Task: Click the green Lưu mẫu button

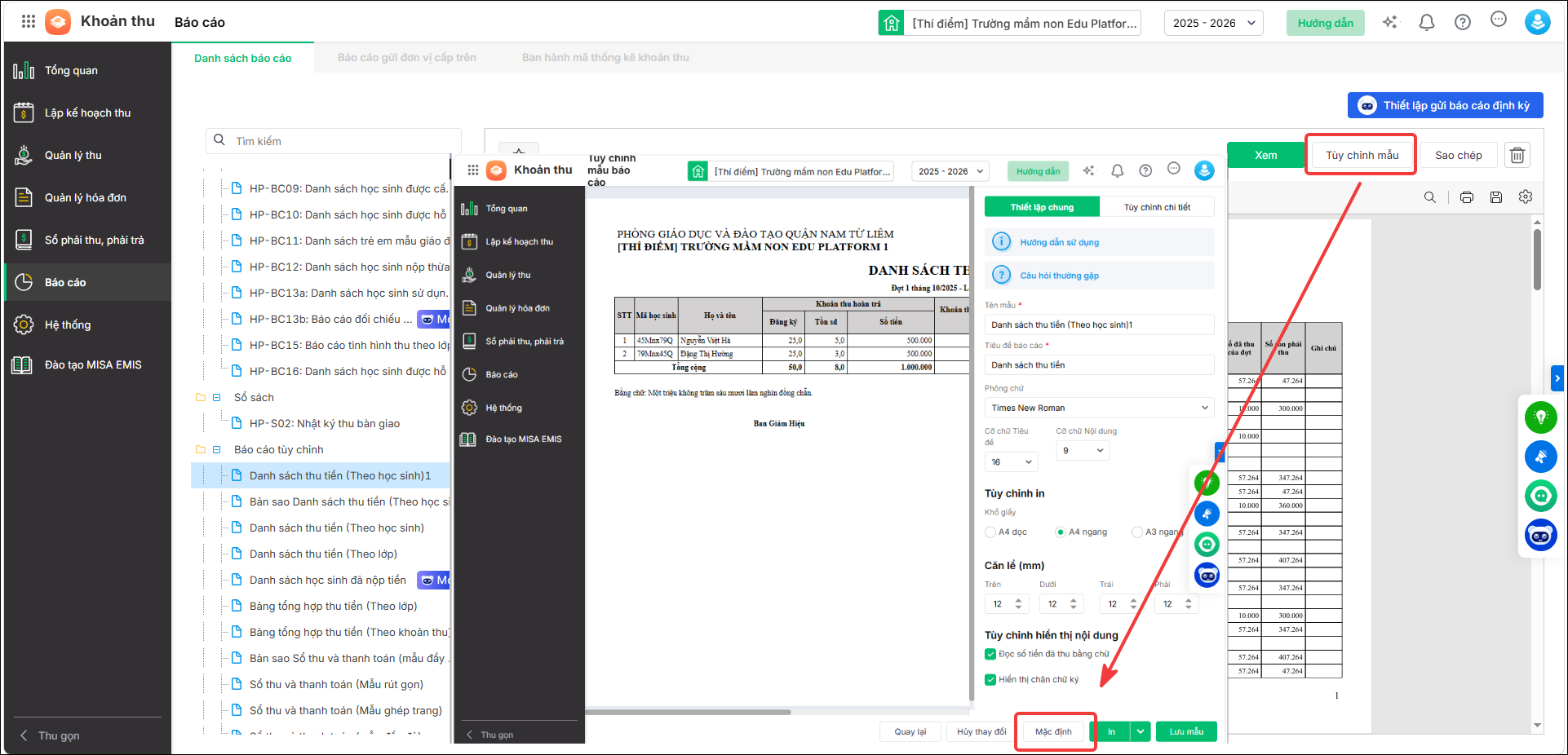Action: [1186, 731]
